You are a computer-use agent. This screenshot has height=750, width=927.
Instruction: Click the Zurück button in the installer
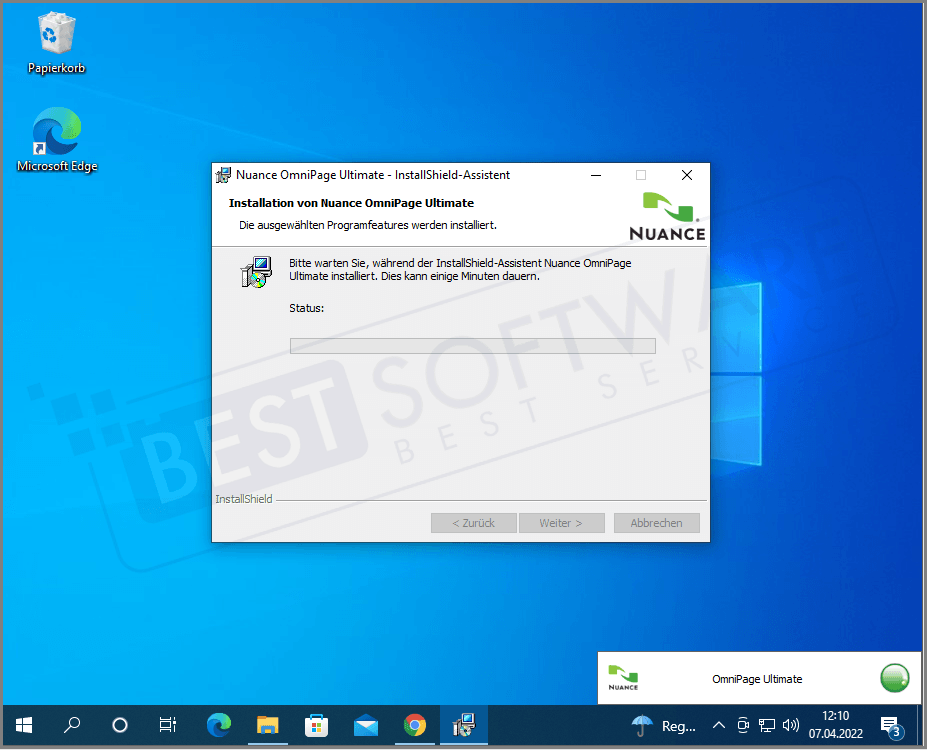click(x=473, y=522)
